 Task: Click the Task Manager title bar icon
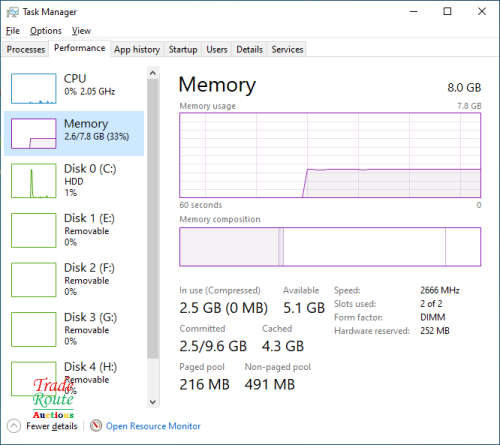(x=13, y=12)
